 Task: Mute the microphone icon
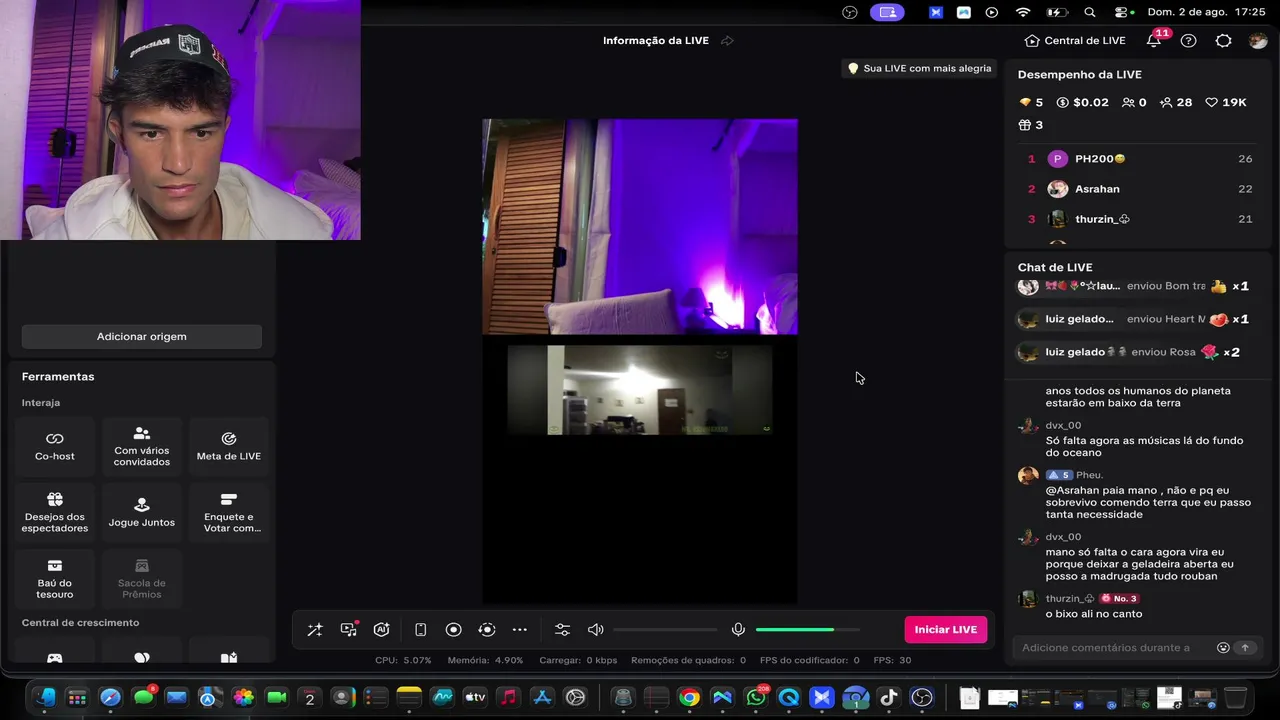tap(738, 630)
